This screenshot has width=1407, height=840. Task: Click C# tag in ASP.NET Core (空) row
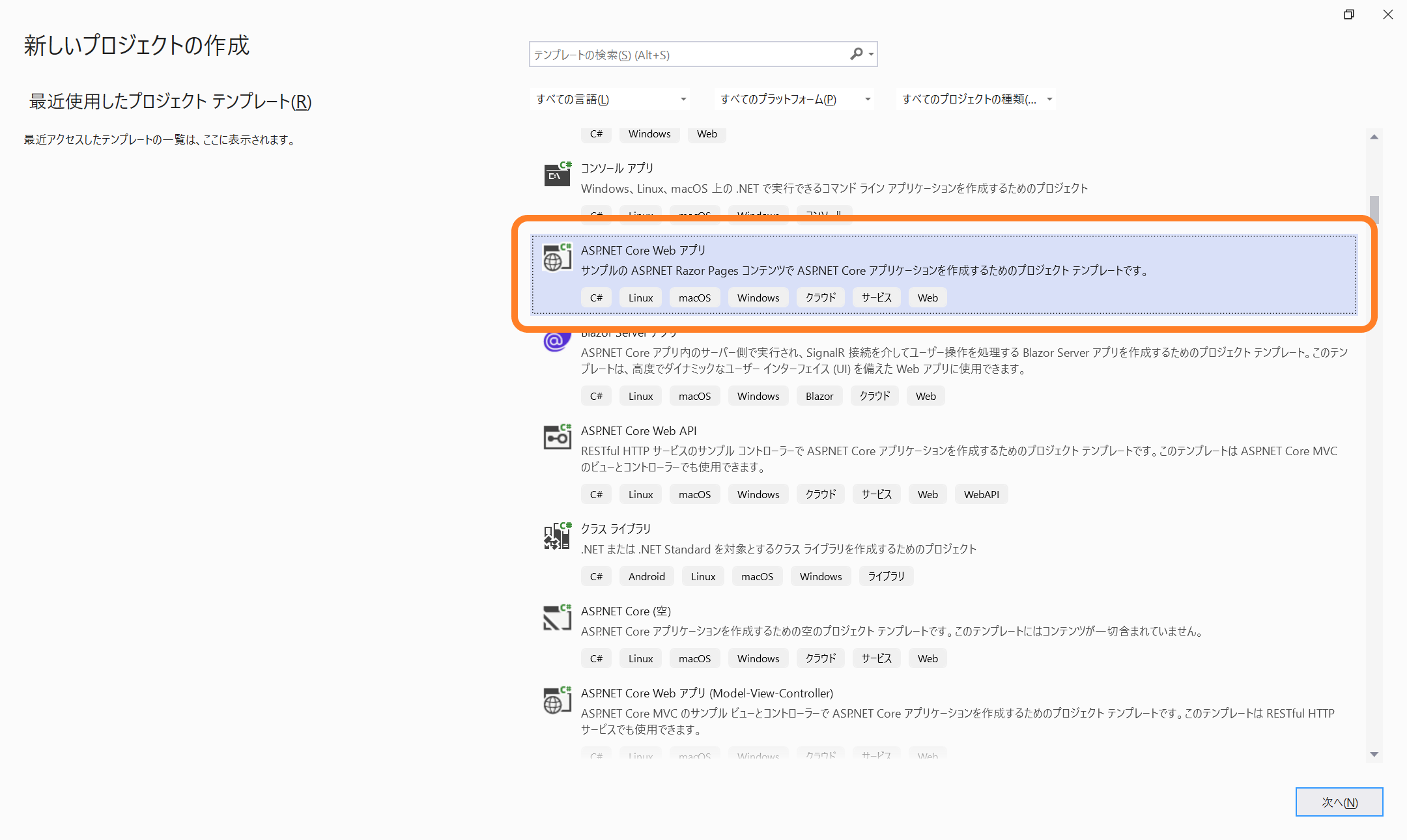point(596,658)
